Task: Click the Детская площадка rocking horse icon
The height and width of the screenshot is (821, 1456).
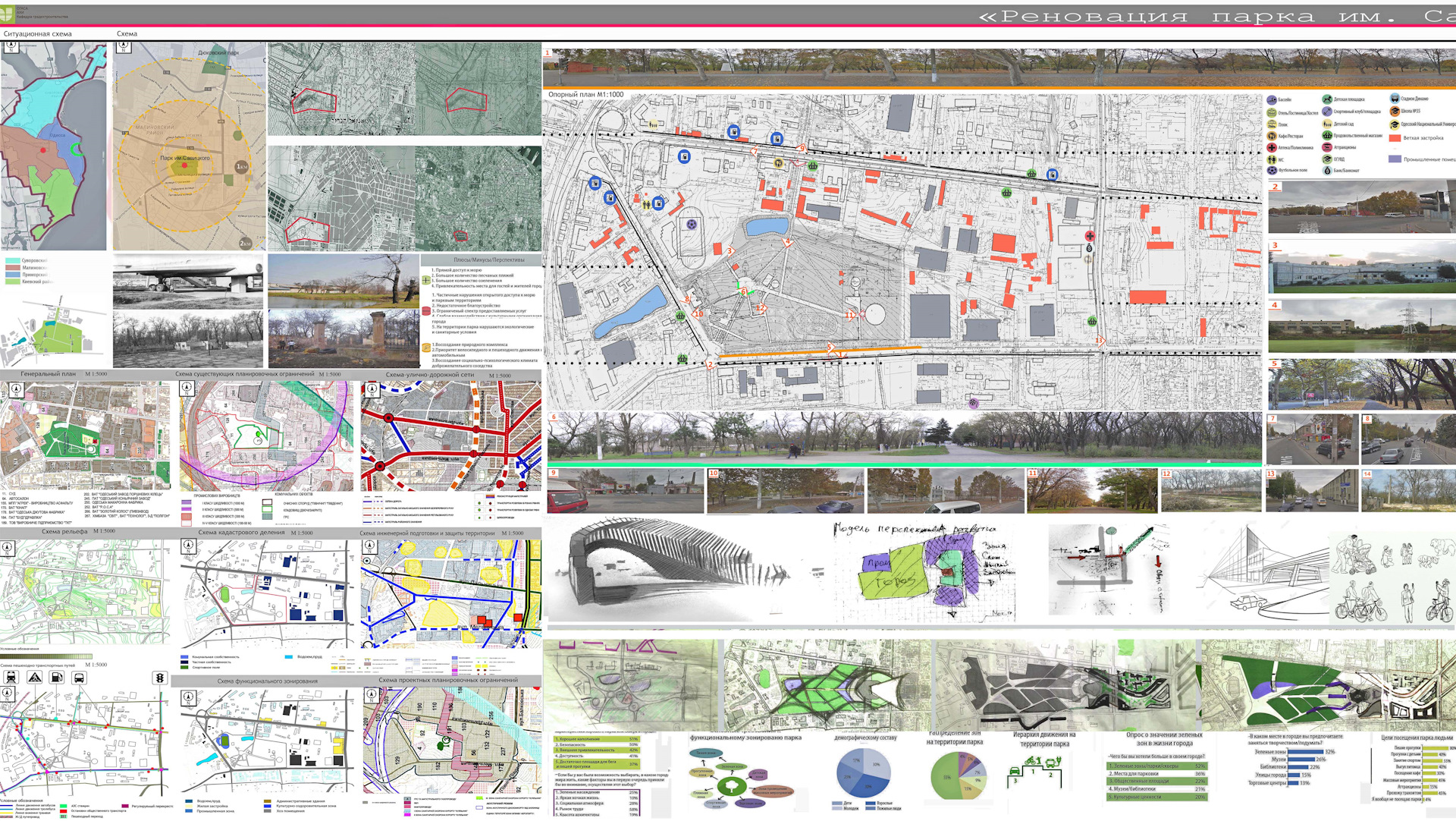Action: tap(1327, 99)
